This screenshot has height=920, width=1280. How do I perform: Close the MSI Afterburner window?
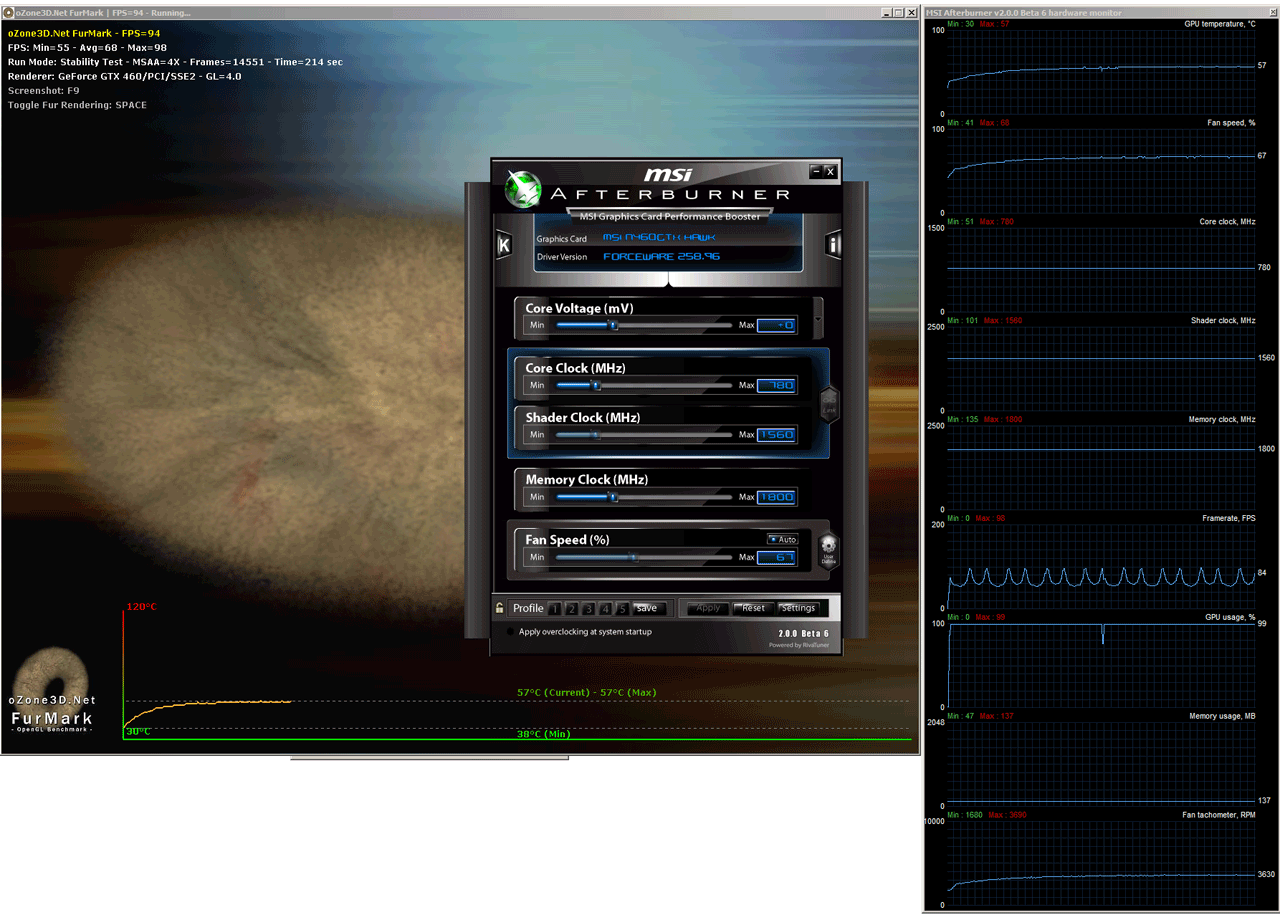coord(830,172)
